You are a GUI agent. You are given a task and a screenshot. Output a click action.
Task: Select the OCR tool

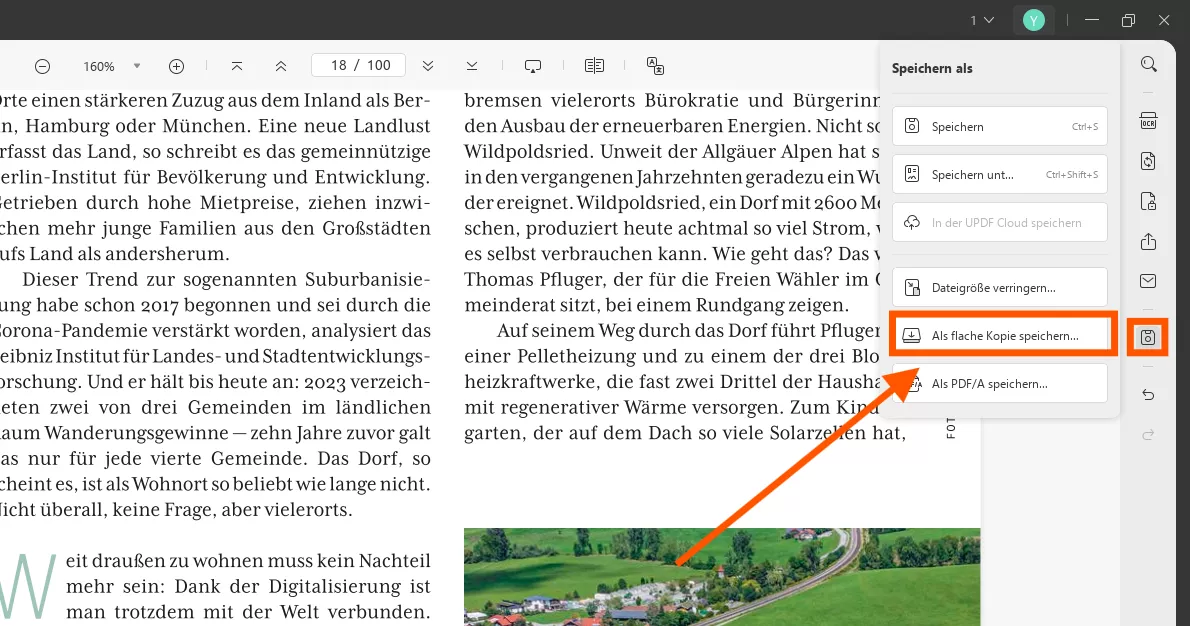(x=1148, y=119)
